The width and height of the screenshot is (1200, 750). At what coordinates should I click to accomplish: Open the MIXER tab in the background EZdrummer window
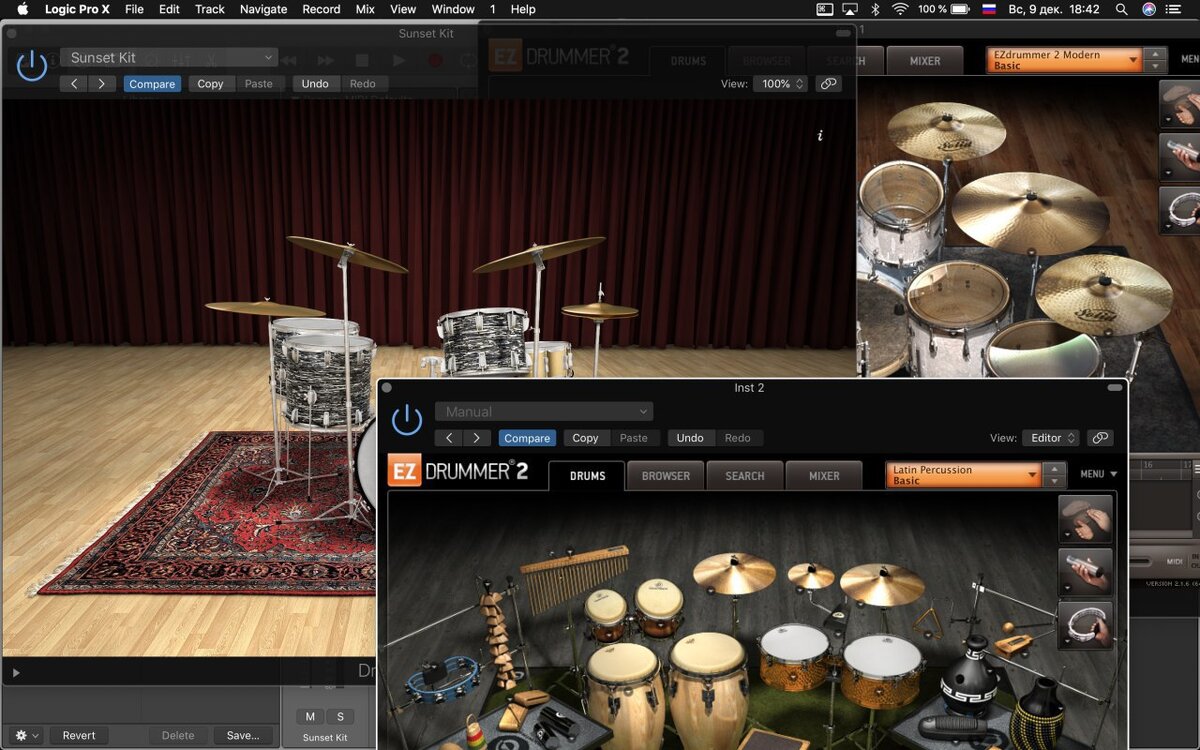[x=925, y=61]
